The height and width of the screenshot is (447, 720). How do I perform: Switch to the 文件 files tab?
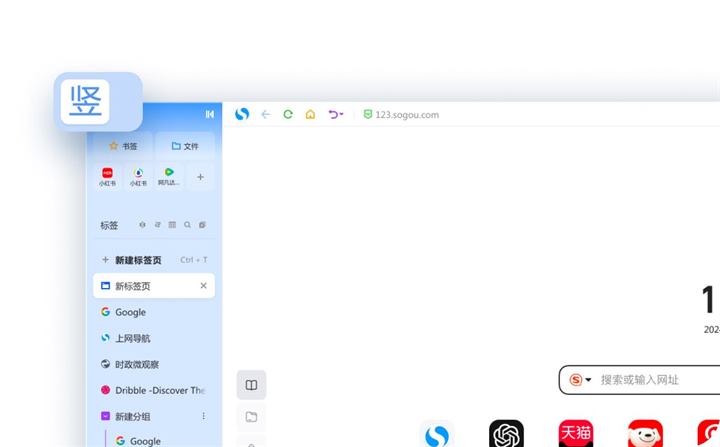pyautogui.click(x=185, y=146)
